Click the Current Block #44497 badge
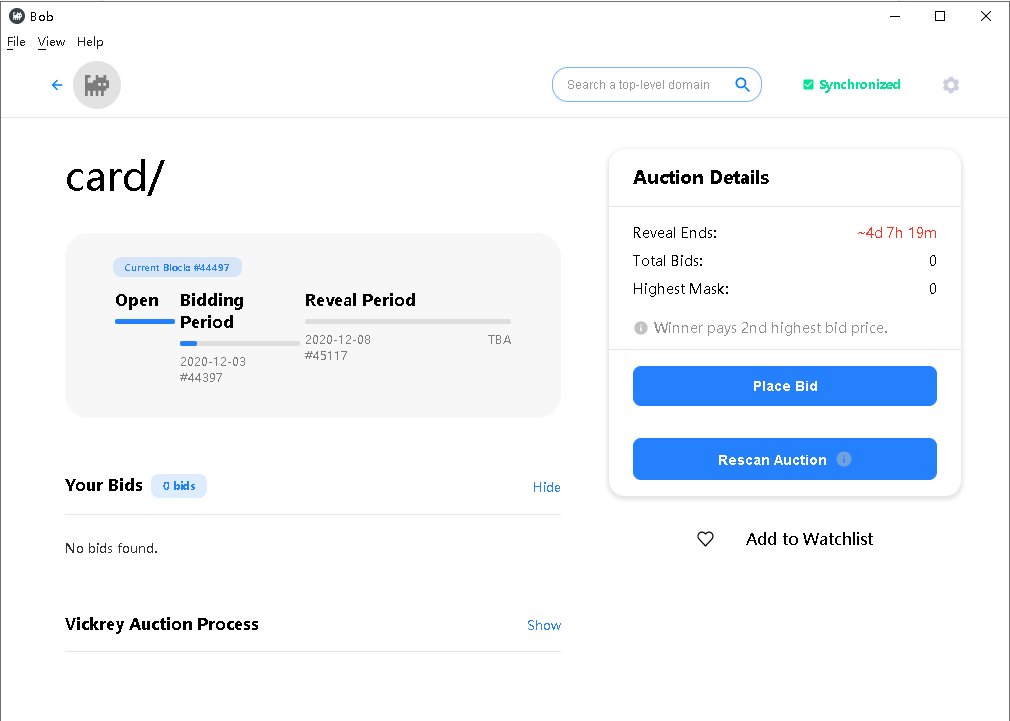The image size is (1010, 721). pyautogui.click(x=177, y=267)
